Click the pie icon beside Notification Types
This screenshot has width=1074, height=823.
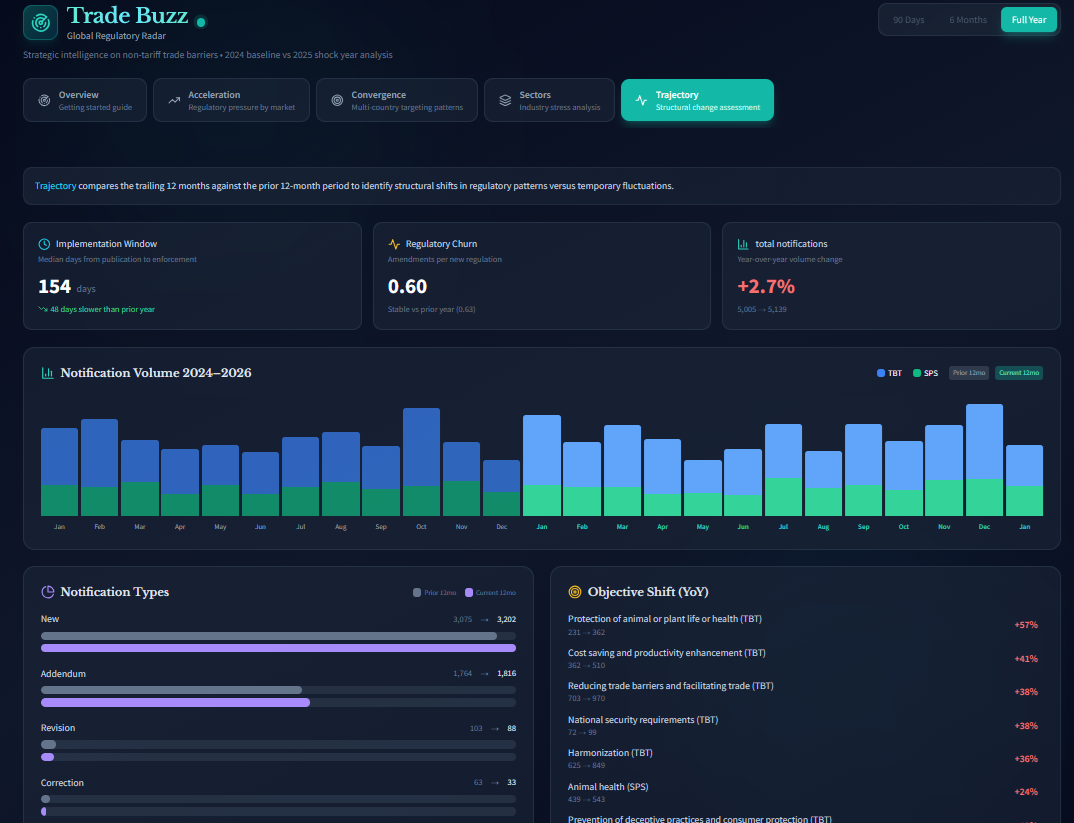(x=47, y=592)
